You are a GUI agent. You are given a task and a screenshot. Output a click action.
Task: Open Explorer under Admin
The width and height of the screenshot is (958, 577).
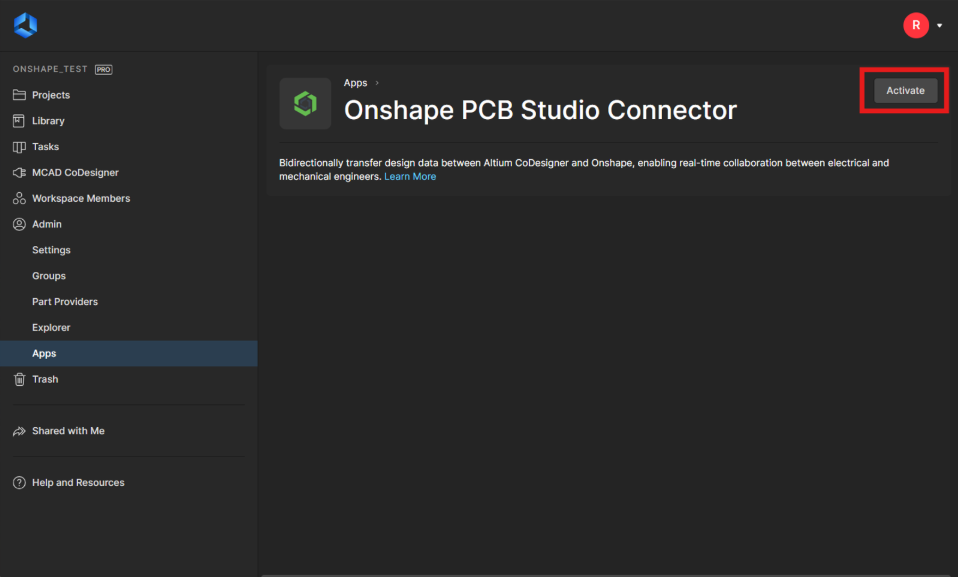(51, 328)
